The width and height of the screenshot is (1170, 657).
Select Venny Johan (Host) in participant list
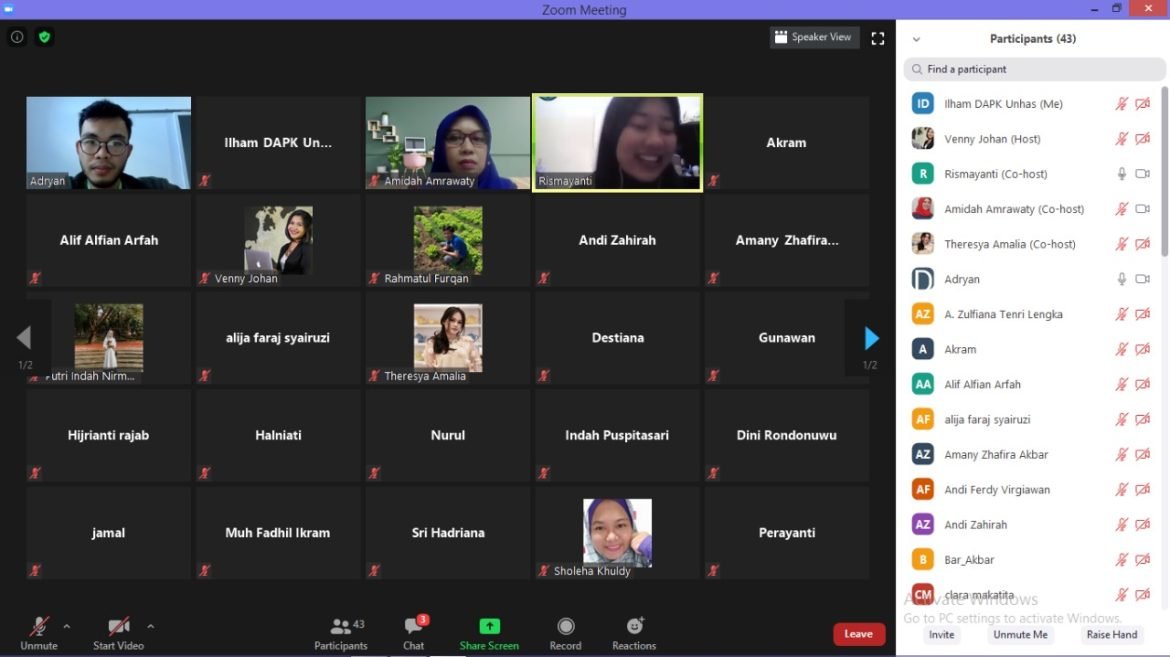click(992, 139)
